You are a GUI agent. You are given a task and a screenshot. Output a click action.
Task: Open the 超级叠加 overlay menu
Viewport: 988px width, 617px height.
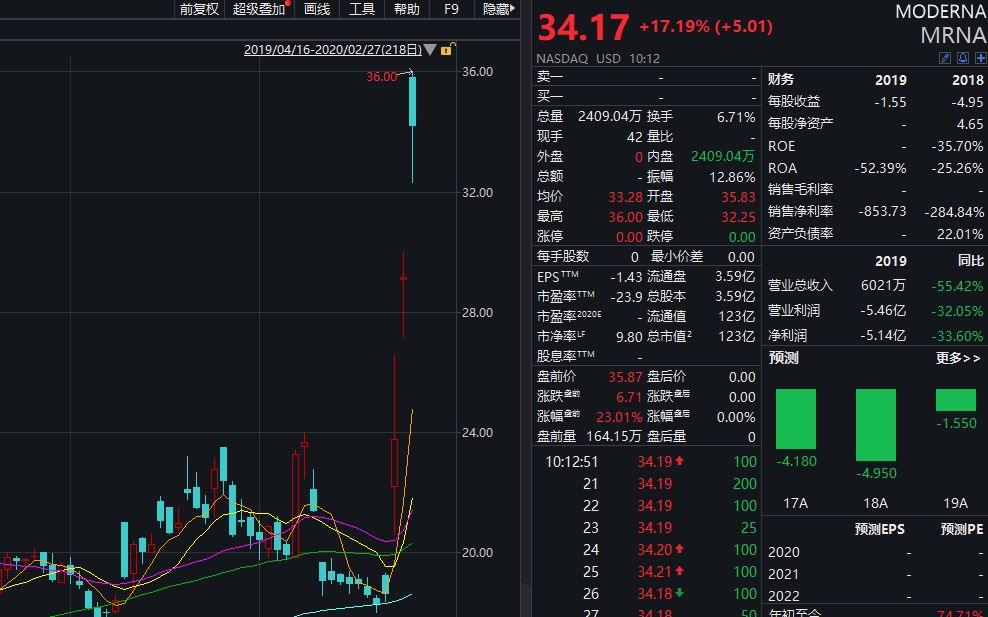click(x=259, y=9)
